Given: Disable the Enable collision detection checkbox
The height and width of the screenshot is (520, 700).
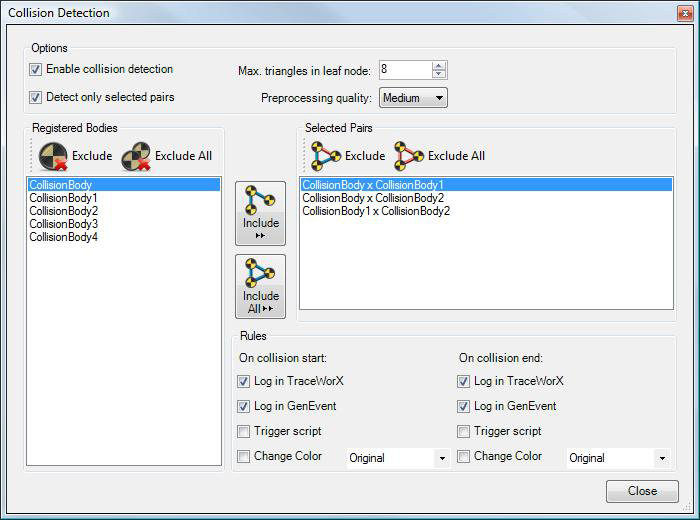Looking at the screenshot, I should (36, 70).
